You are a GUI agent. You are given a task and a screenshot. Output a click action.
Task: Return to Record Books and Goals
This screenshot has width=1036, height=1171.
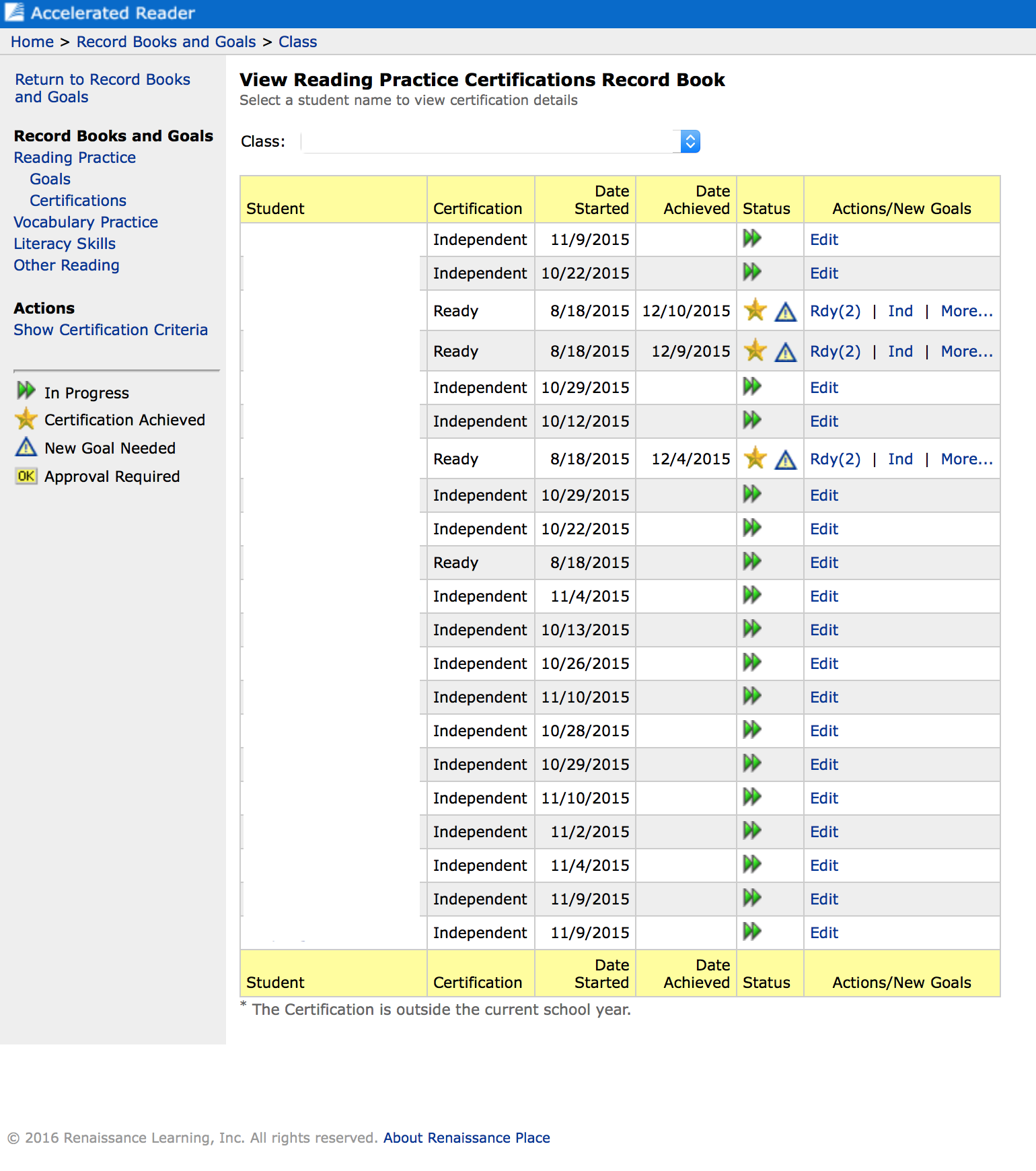click(x=102, y=88)
